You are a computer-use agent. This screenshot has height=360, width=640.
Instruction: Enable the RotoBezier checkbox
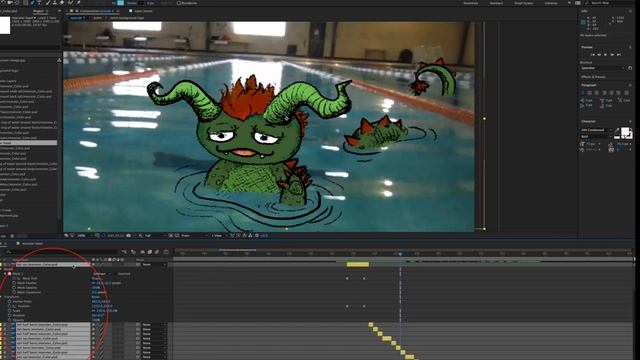click(x=178, y=3)
